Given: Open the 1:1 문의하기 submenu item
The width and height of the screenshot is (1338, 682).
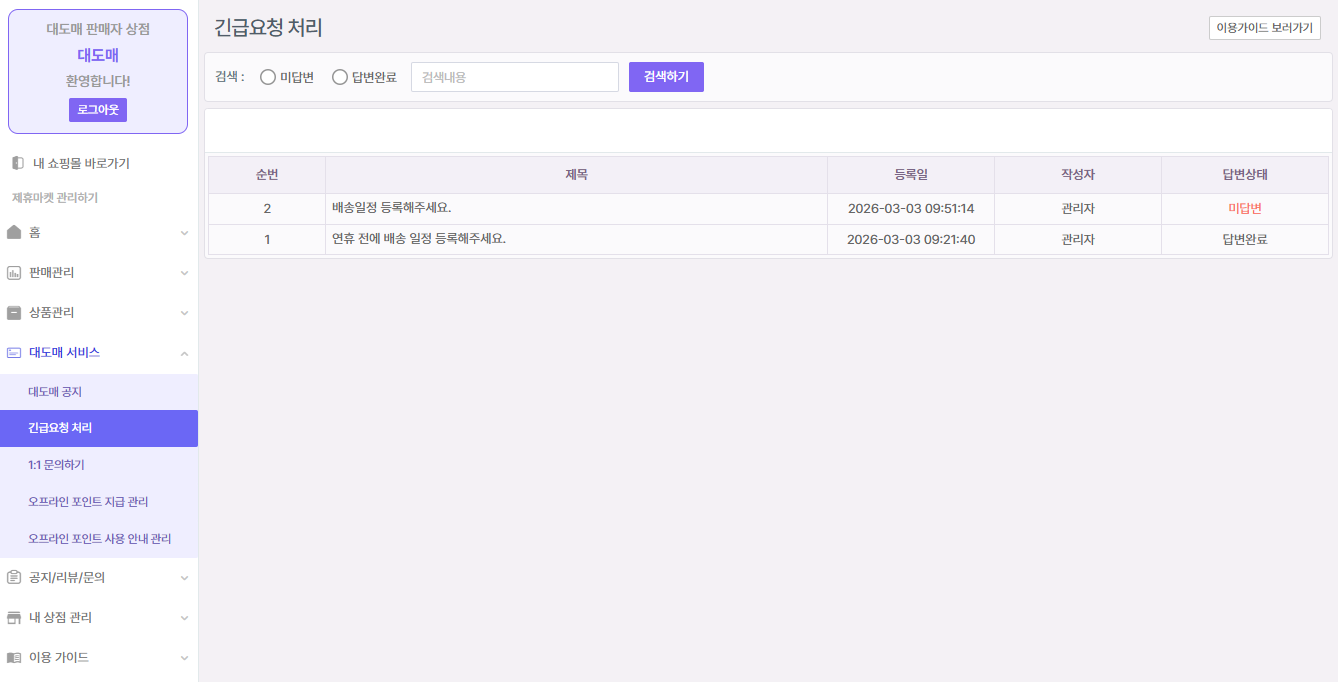Looking at the screenshot, I should pos(56,465).
